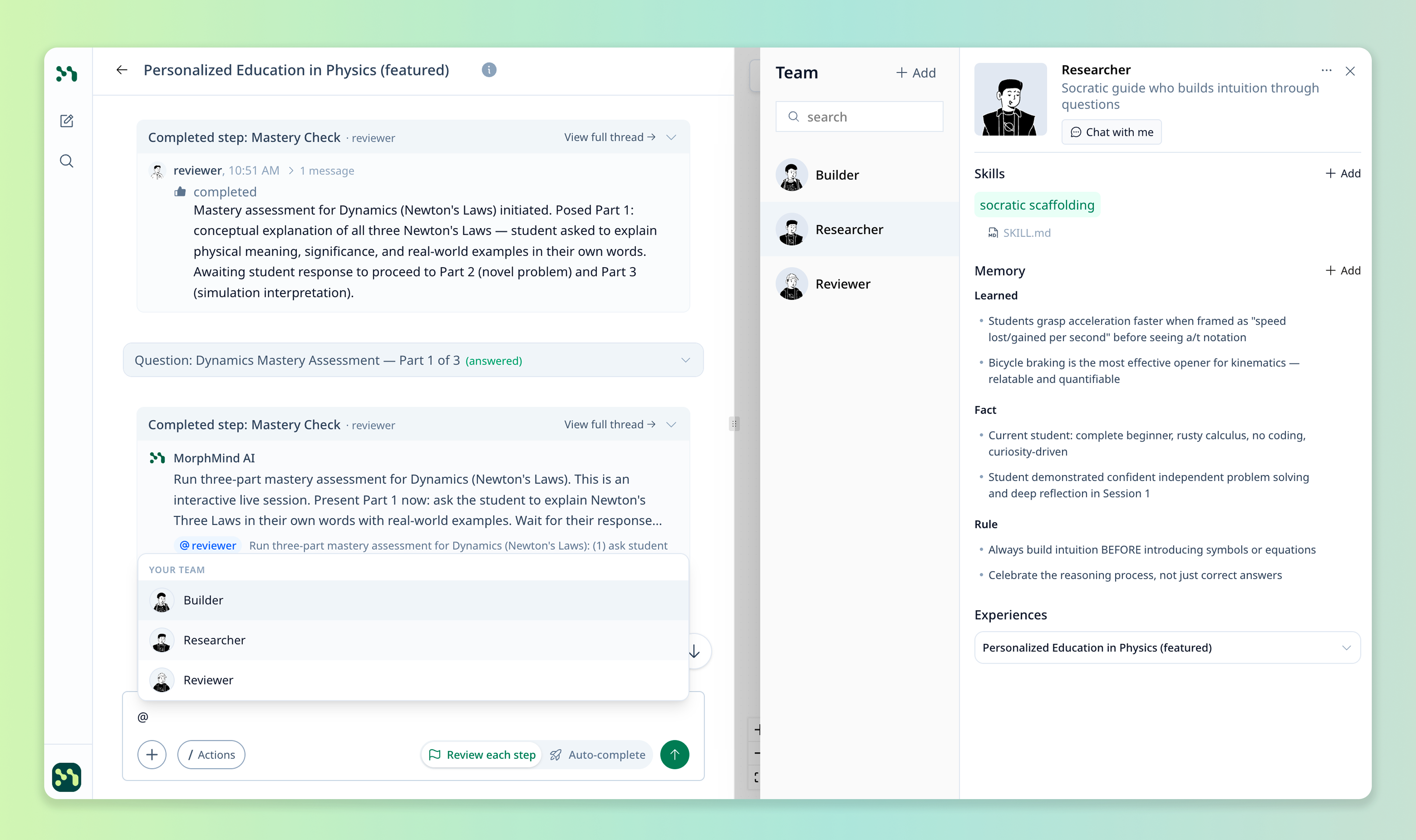This screenshot has width=1416, height=840.
Task: Switch to Auto-complete mode
Action: tap(598, 755)
